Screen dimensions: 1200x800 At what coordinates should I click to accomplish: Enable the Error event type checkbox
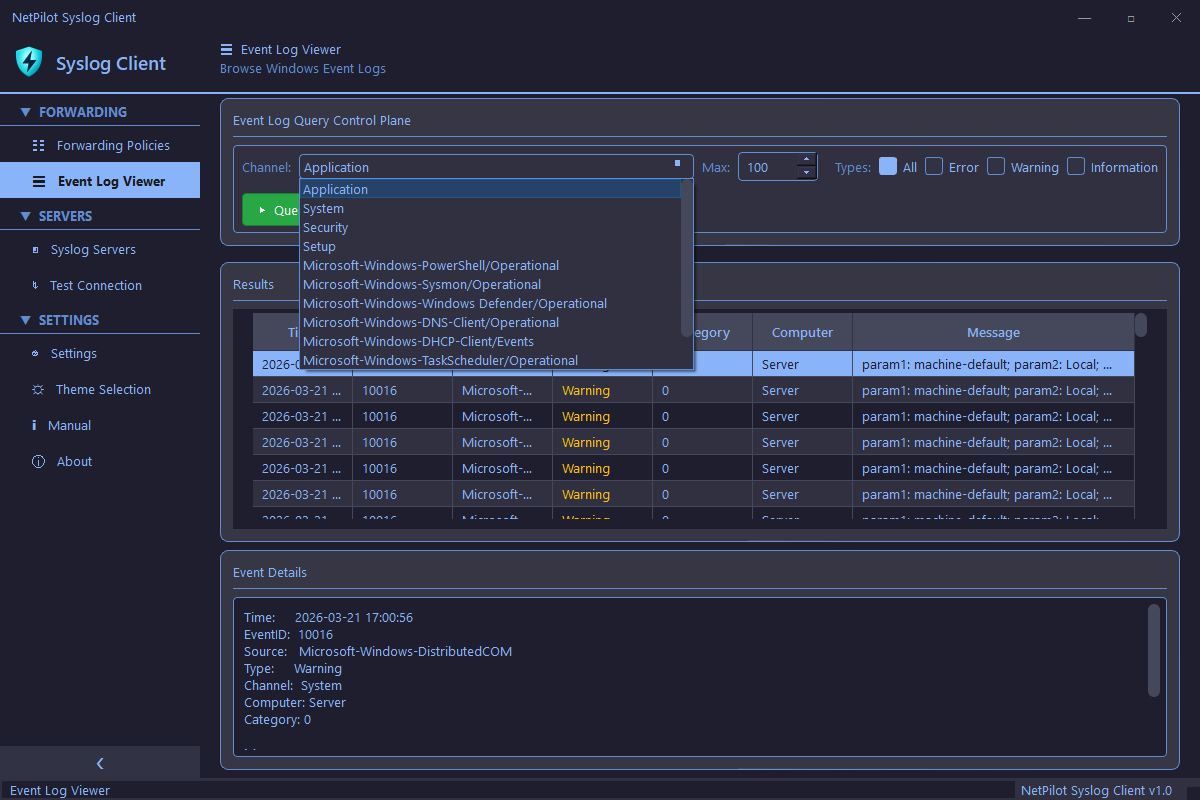[935, 166]
